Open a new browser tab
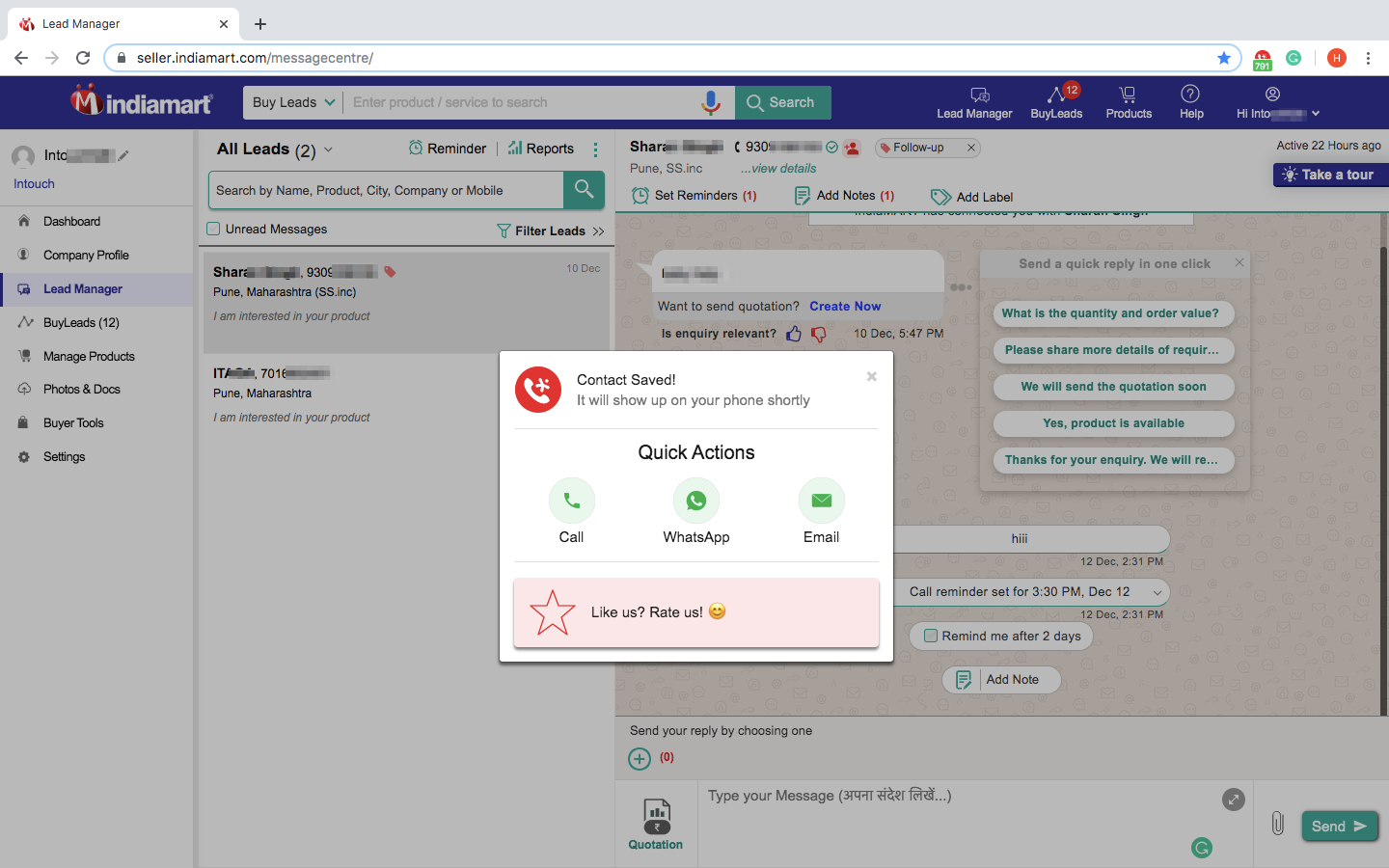 point(260,24)
